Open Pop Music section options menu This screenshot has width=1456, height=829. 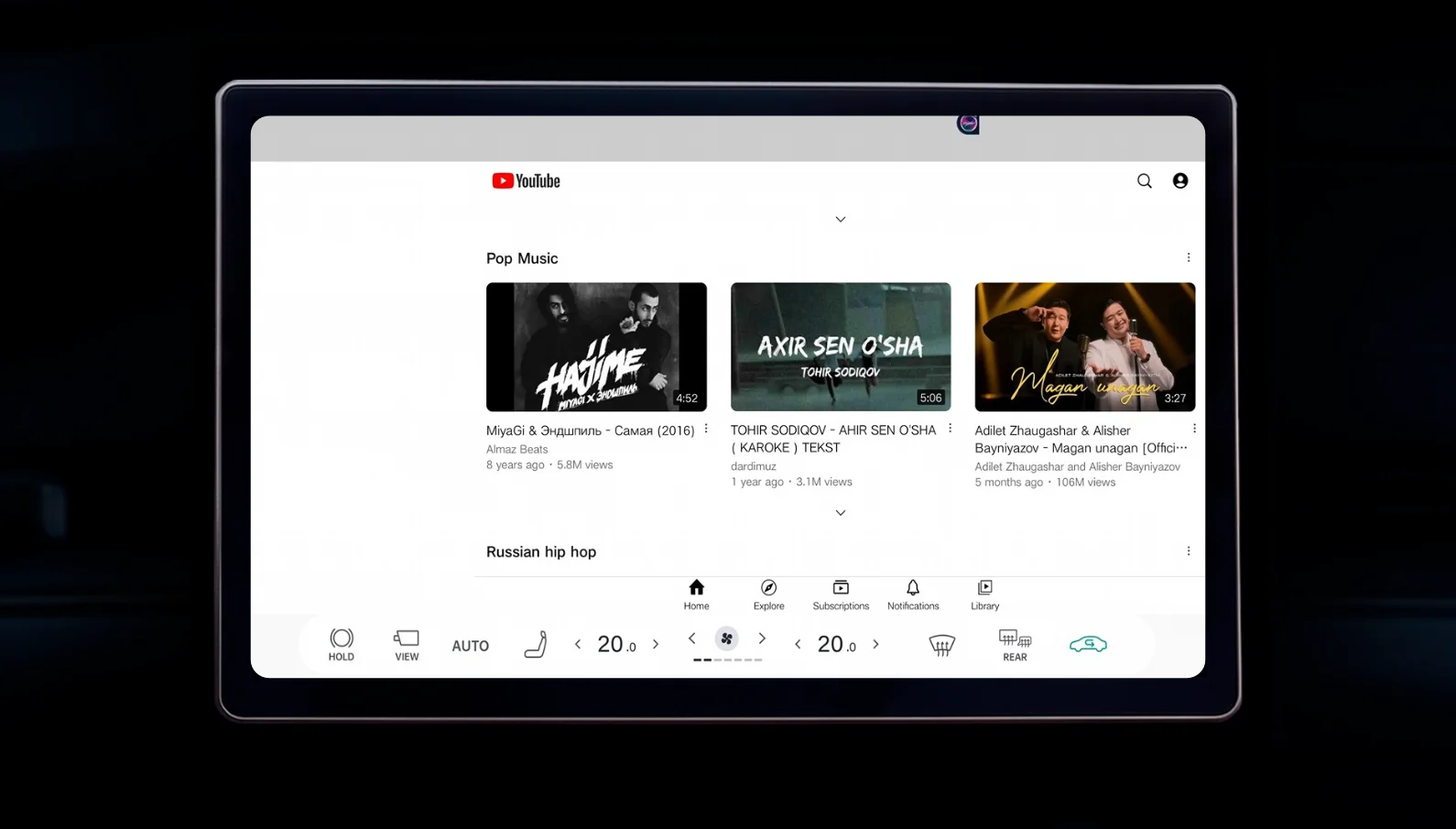point(1189,258)
